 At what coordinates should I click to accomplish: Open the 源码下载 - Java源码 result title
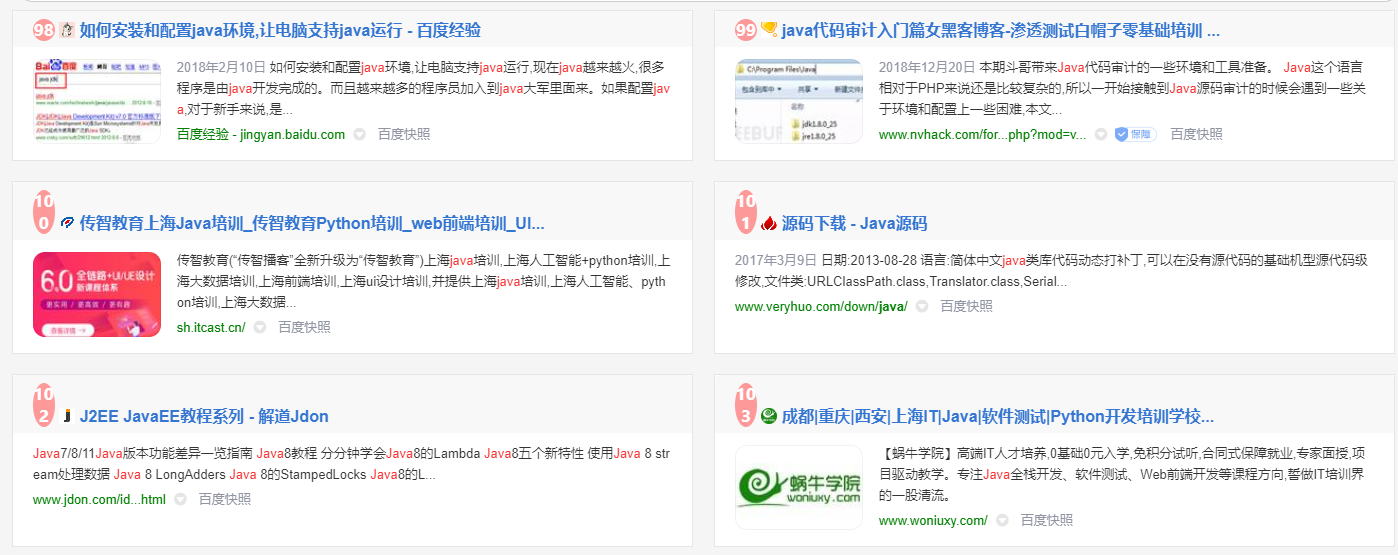(x=854, y=223)
